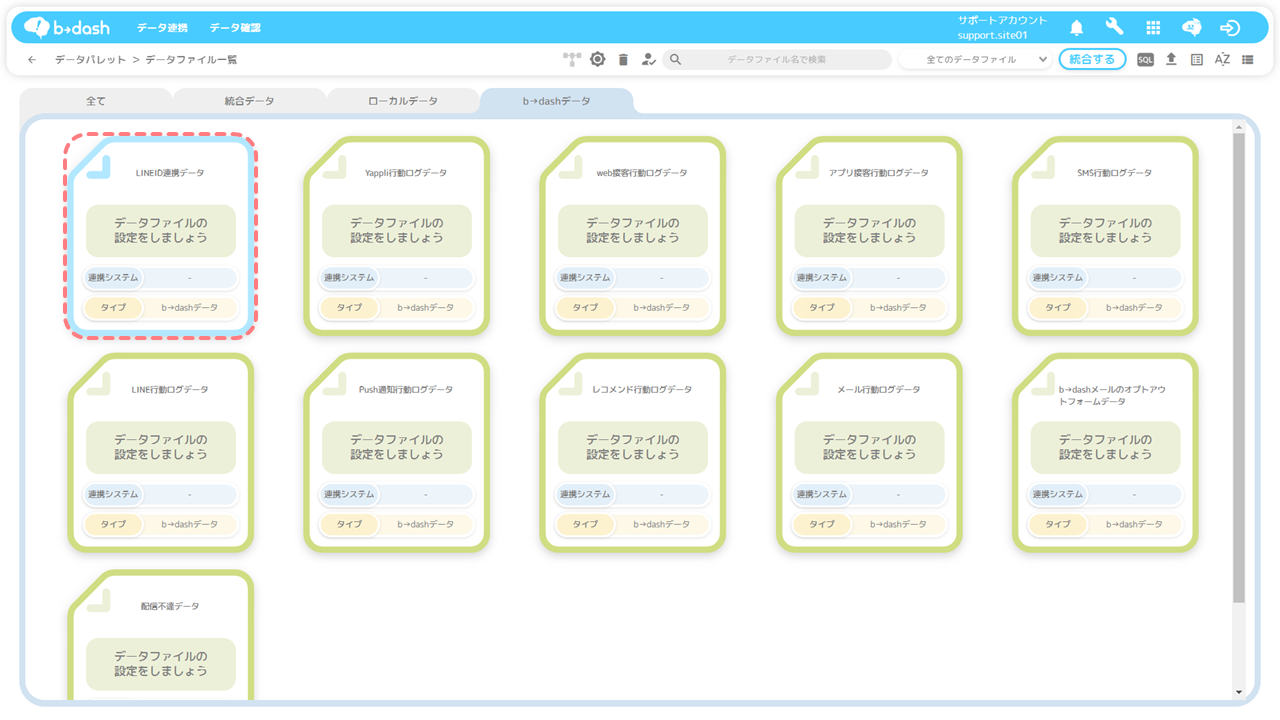
Task: Click 連携システム label in web接客行動ログデータ card
Action: (x=585, y=278)
